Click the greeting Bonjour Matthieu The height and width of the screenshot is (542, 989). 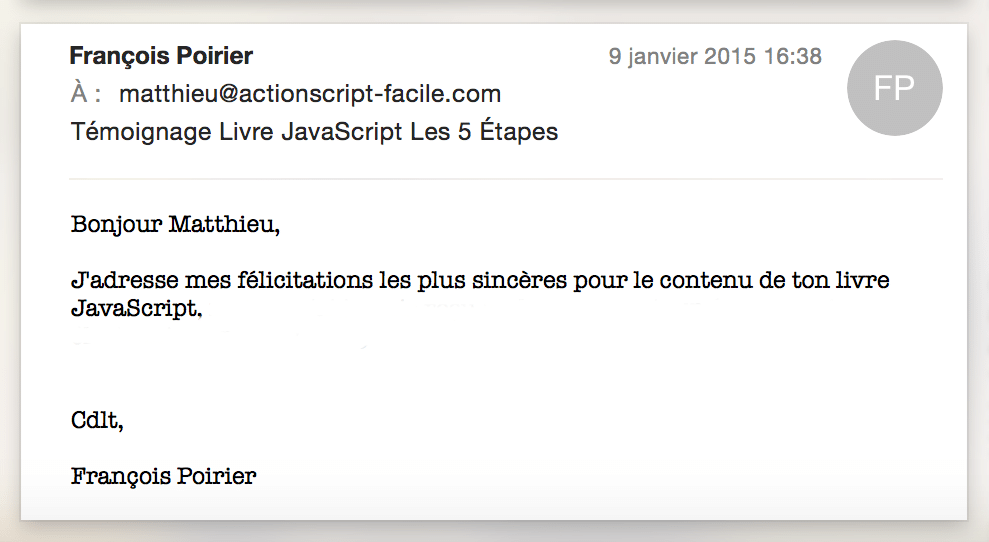point(175,225)
